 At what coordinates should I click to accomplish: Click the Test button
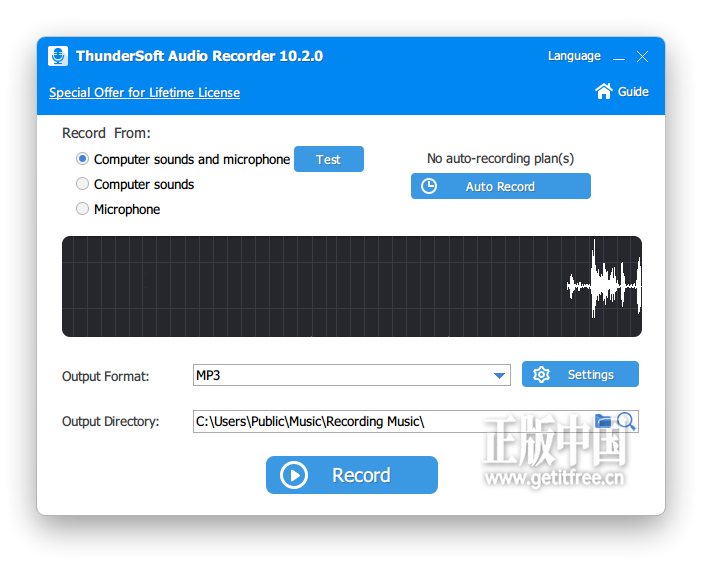coord(329,159)
